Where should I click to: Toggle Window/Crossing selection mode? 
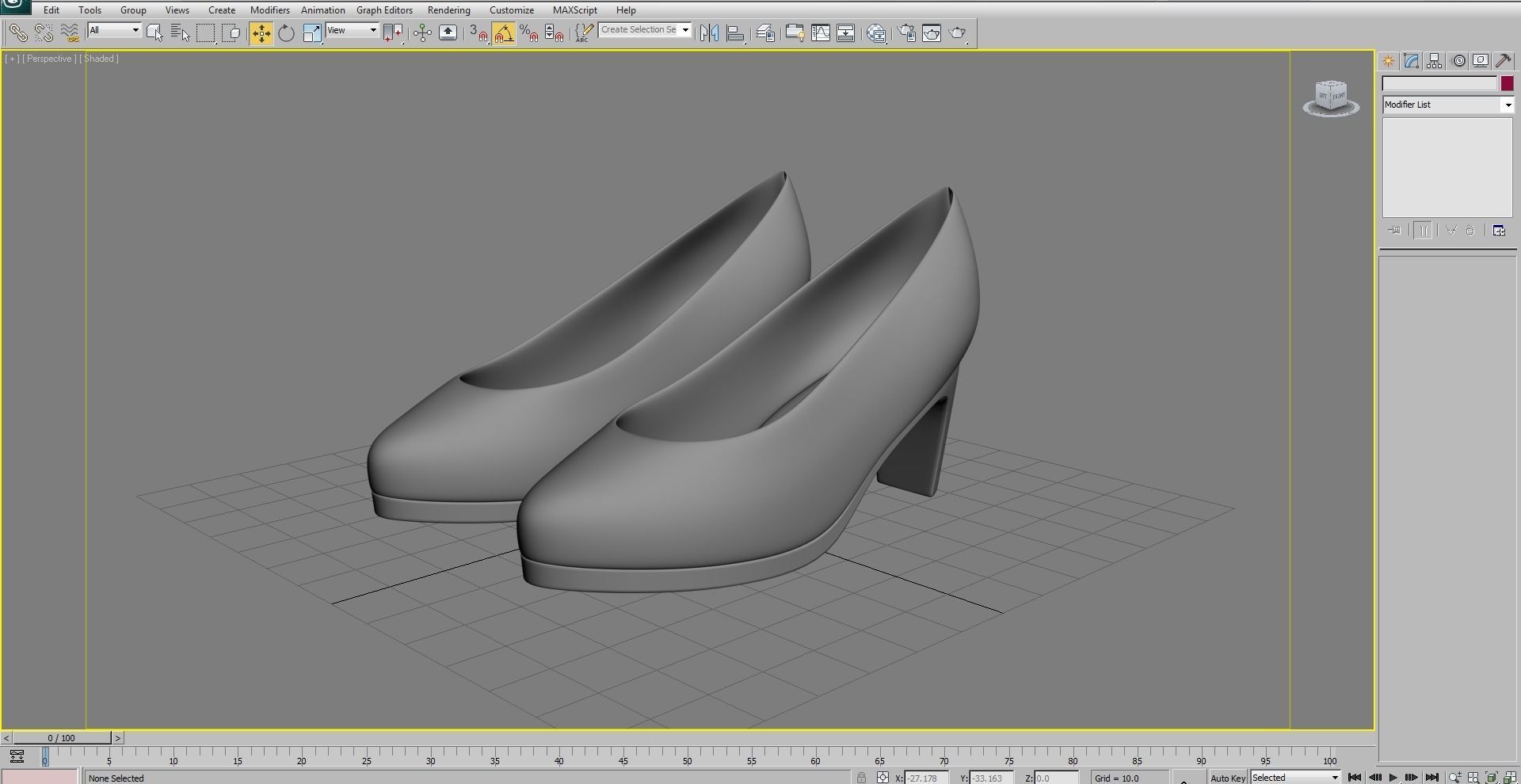tap(231, 32)
